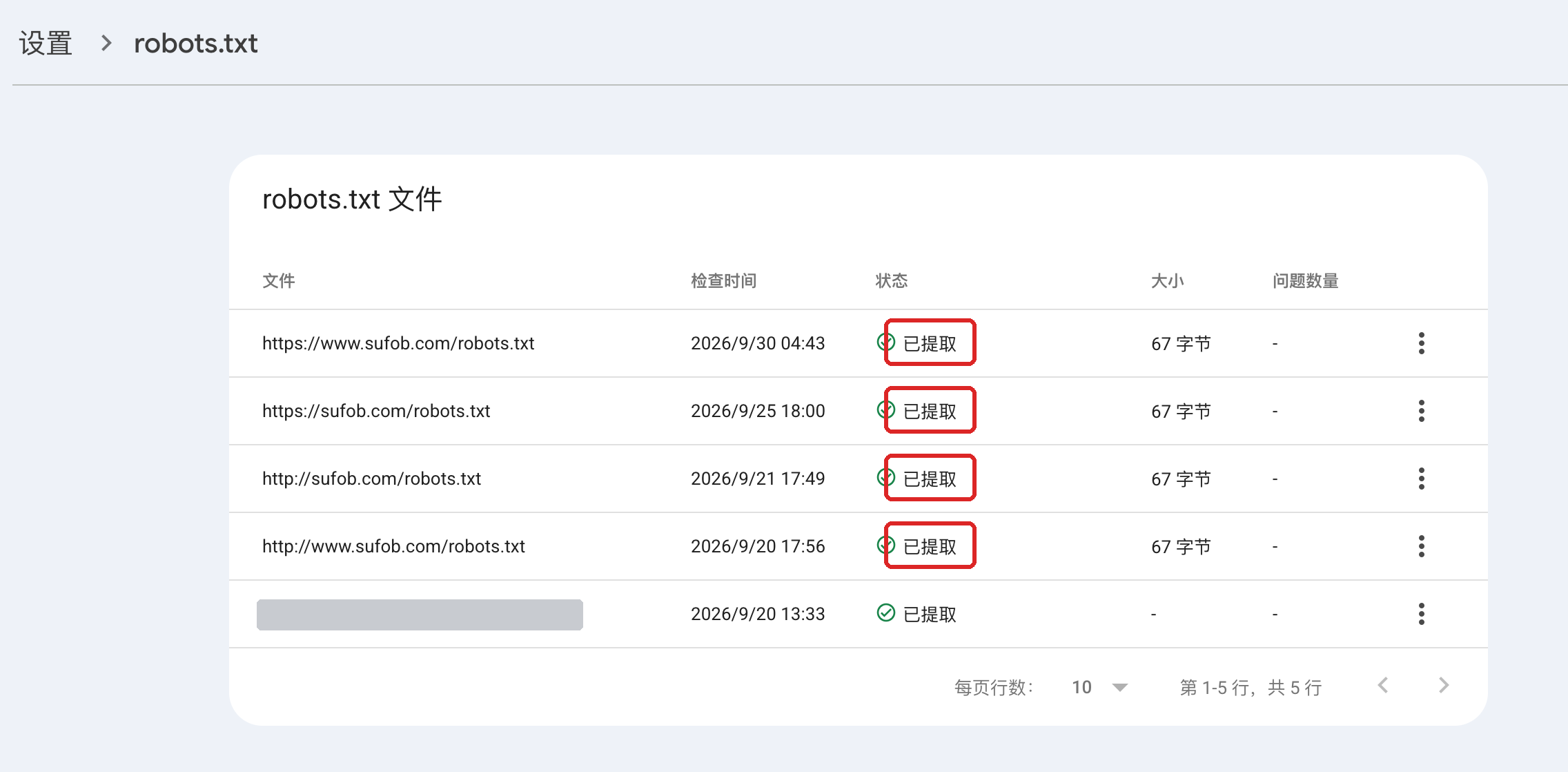Open more options for https://www.sufob.com/robots.txt row
The image size is (1568, 772).
[x=1421, y=343]
